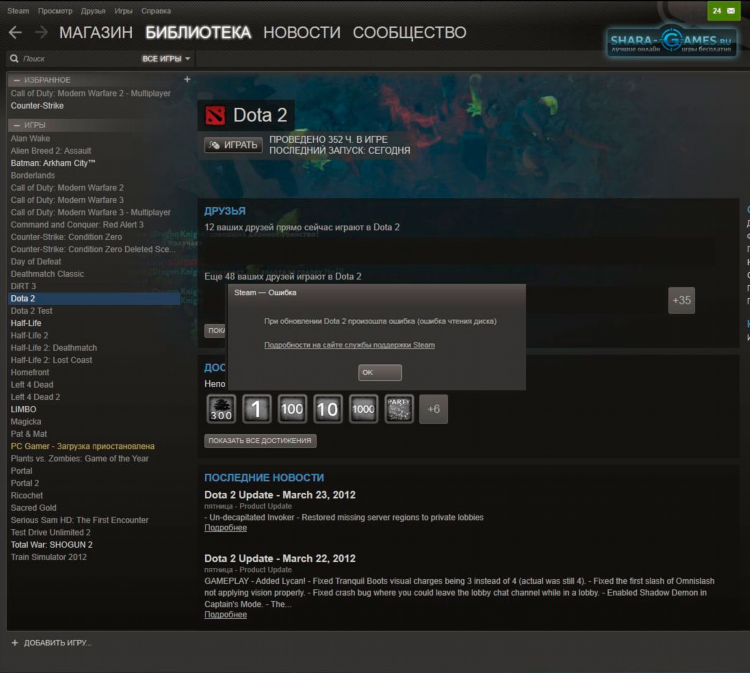Click ПОКАЗАТЬ ВСЕ ДОСТИЖЕНИЯ button
The width and height of the screenshot is (750, 673).
click(260, 441)
